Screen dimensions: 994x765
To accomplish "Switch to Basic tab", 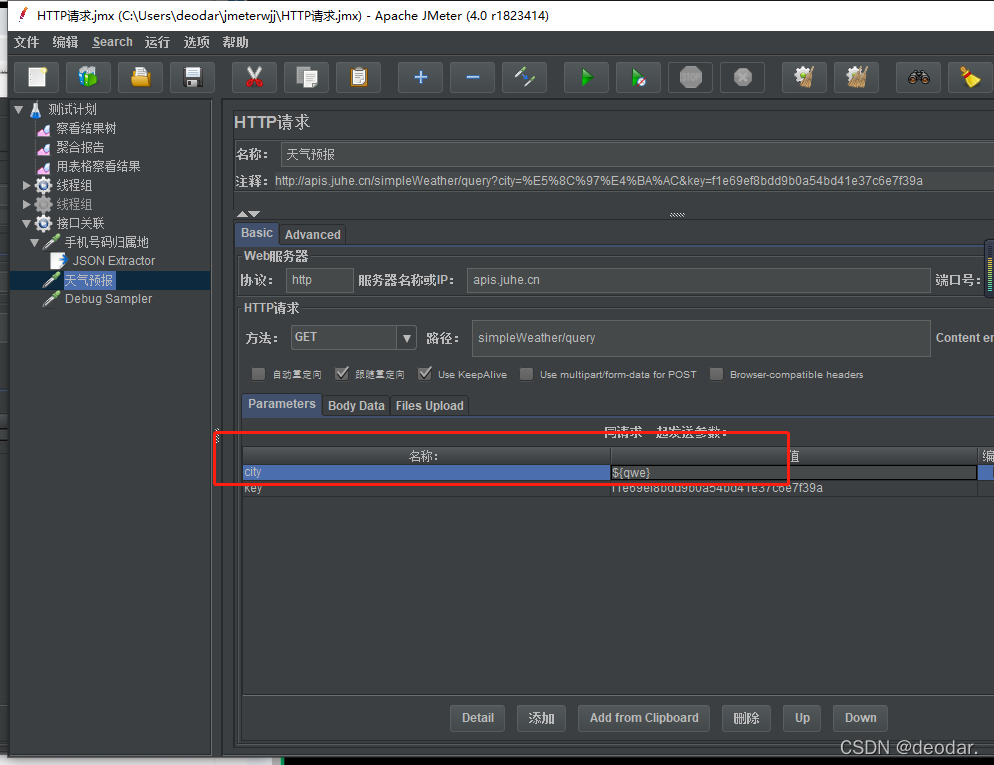I will coord(257,233).
